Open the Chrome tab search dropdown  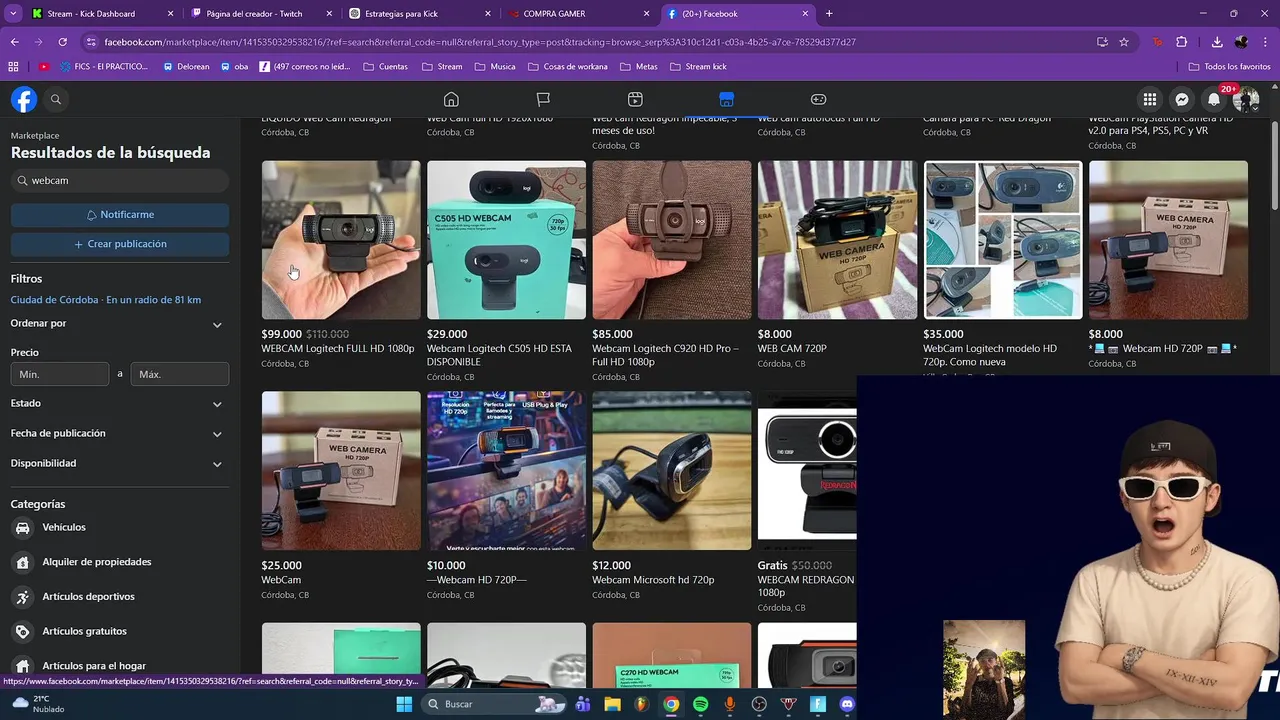pos(13,14)
